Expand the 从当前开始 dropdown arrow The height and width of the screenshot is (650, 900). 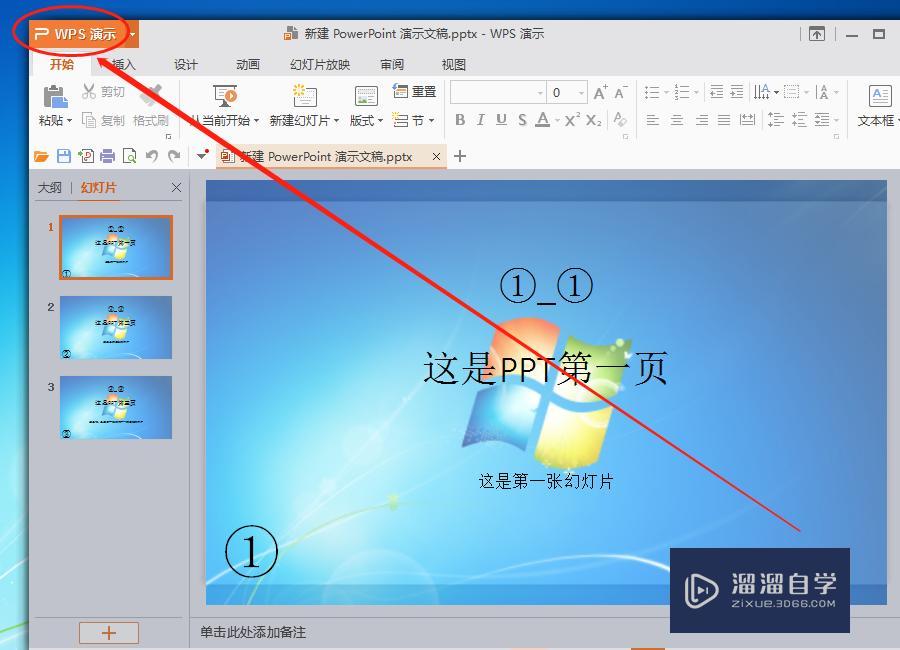[x=257, y=121]
